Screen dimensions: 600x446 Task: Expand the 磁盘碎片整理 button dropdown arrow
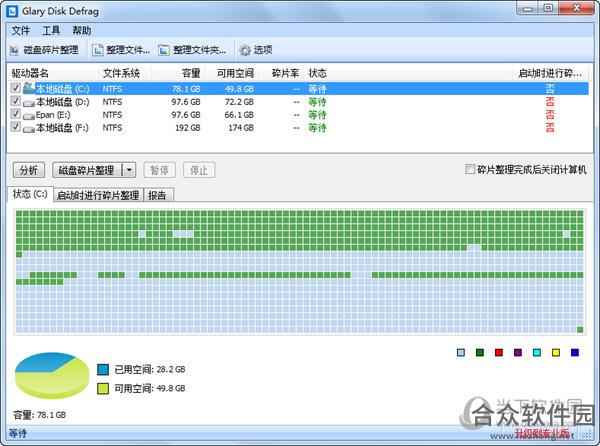129,170
